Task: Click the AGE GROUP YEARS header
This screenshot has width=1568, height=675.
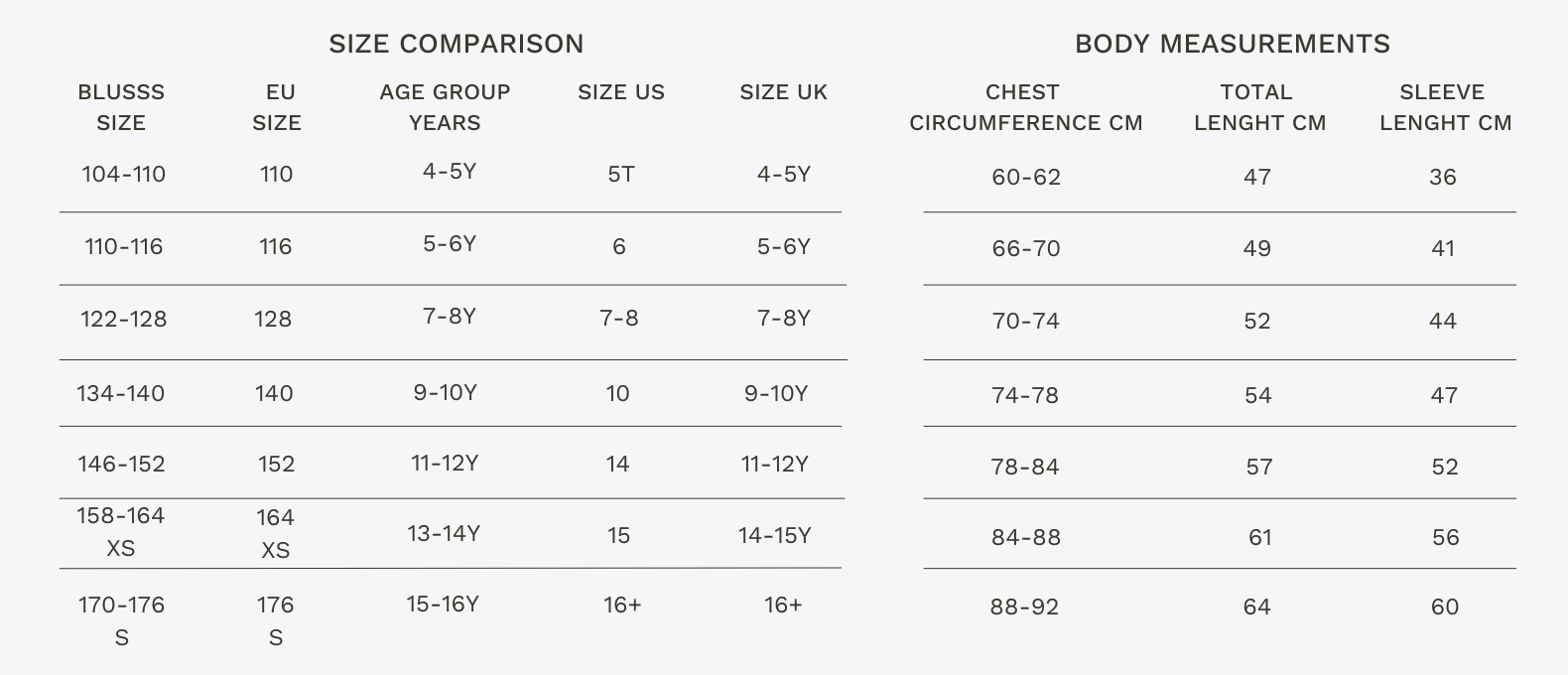Action: pos(445,107)
